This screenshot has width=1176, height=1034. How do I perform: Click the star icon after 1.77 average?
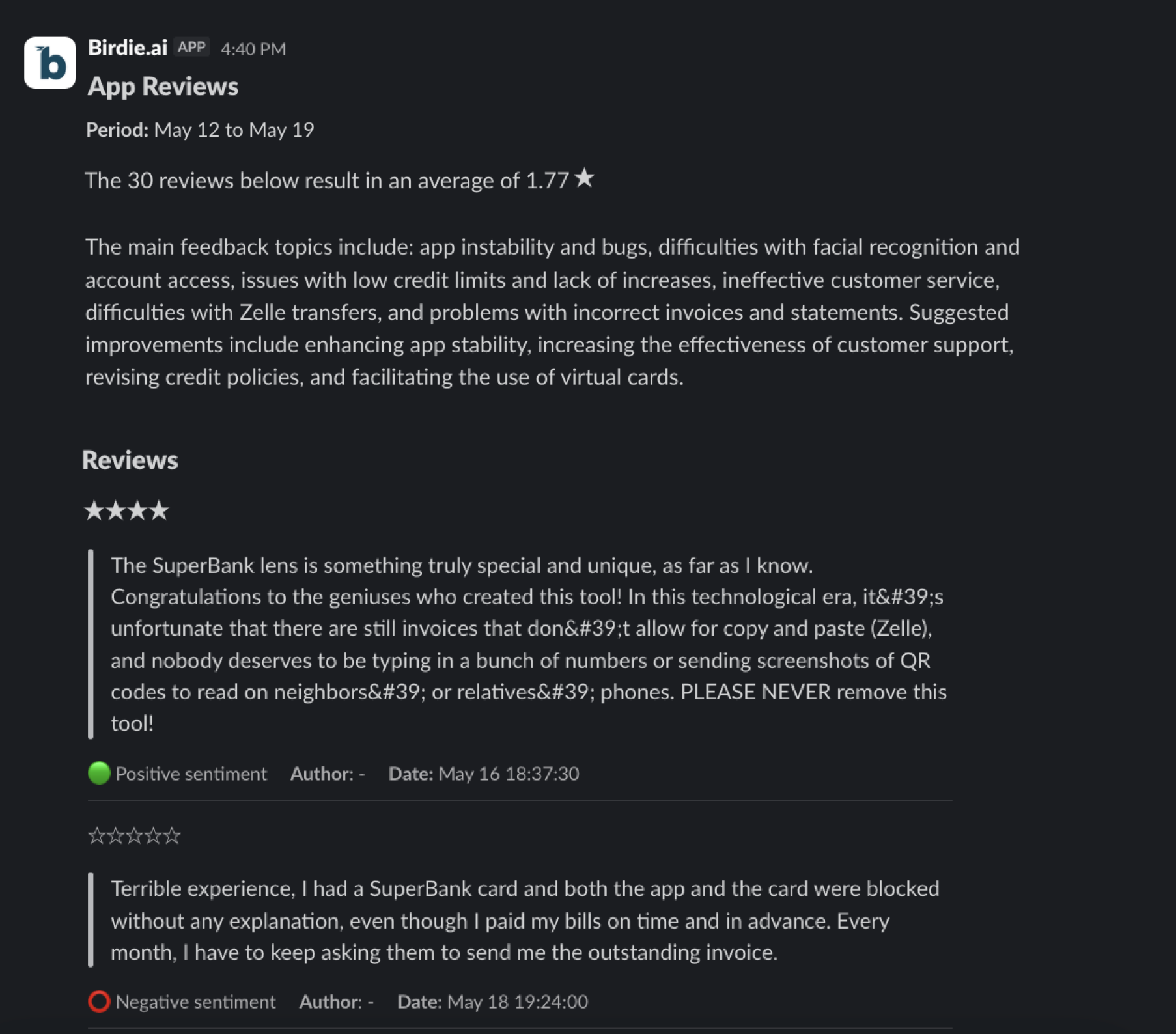(x=585, y=178)
